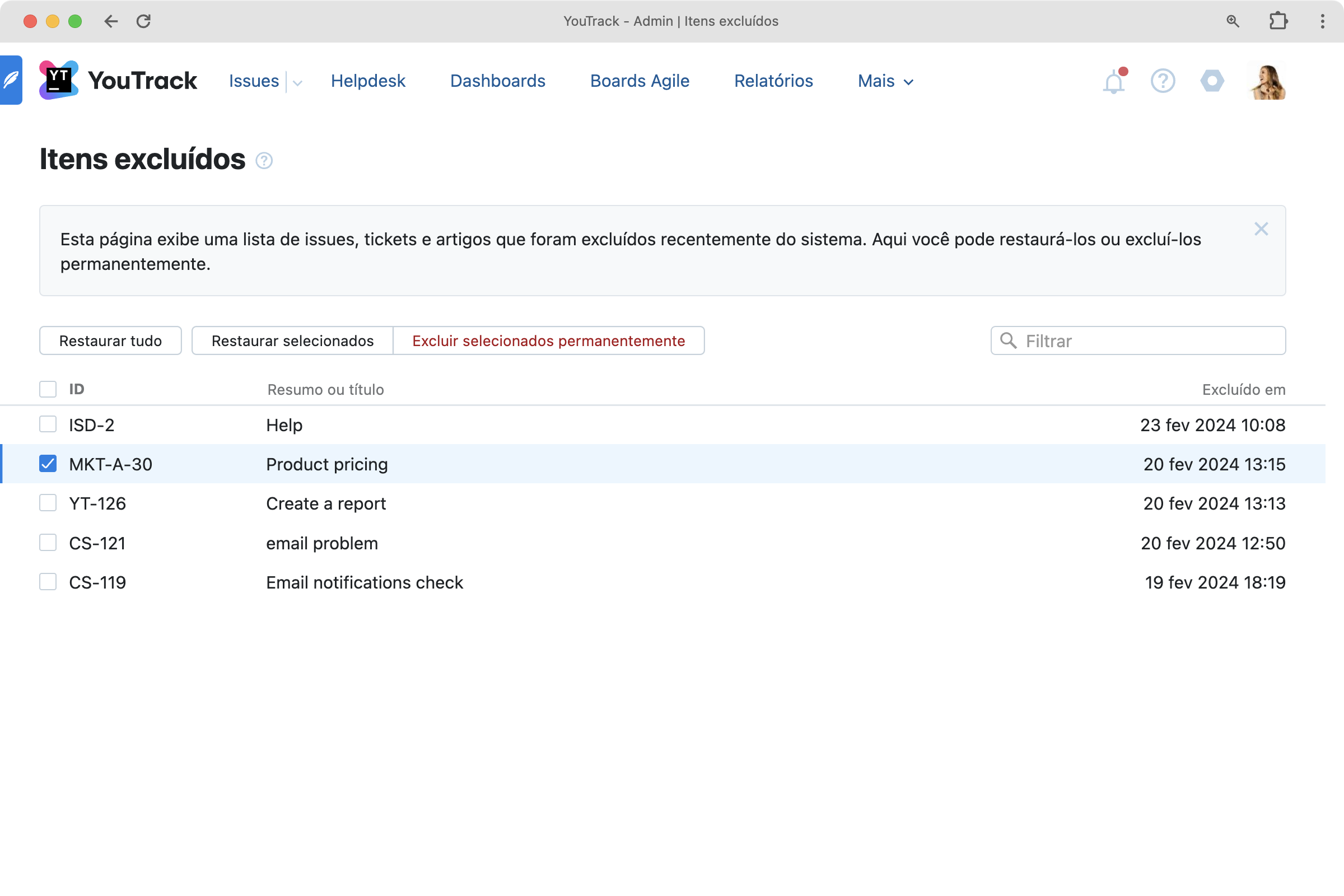Reload the page with the refresh icon
The width and height of the screenshot is (1344, 896).
coord(143,21)
